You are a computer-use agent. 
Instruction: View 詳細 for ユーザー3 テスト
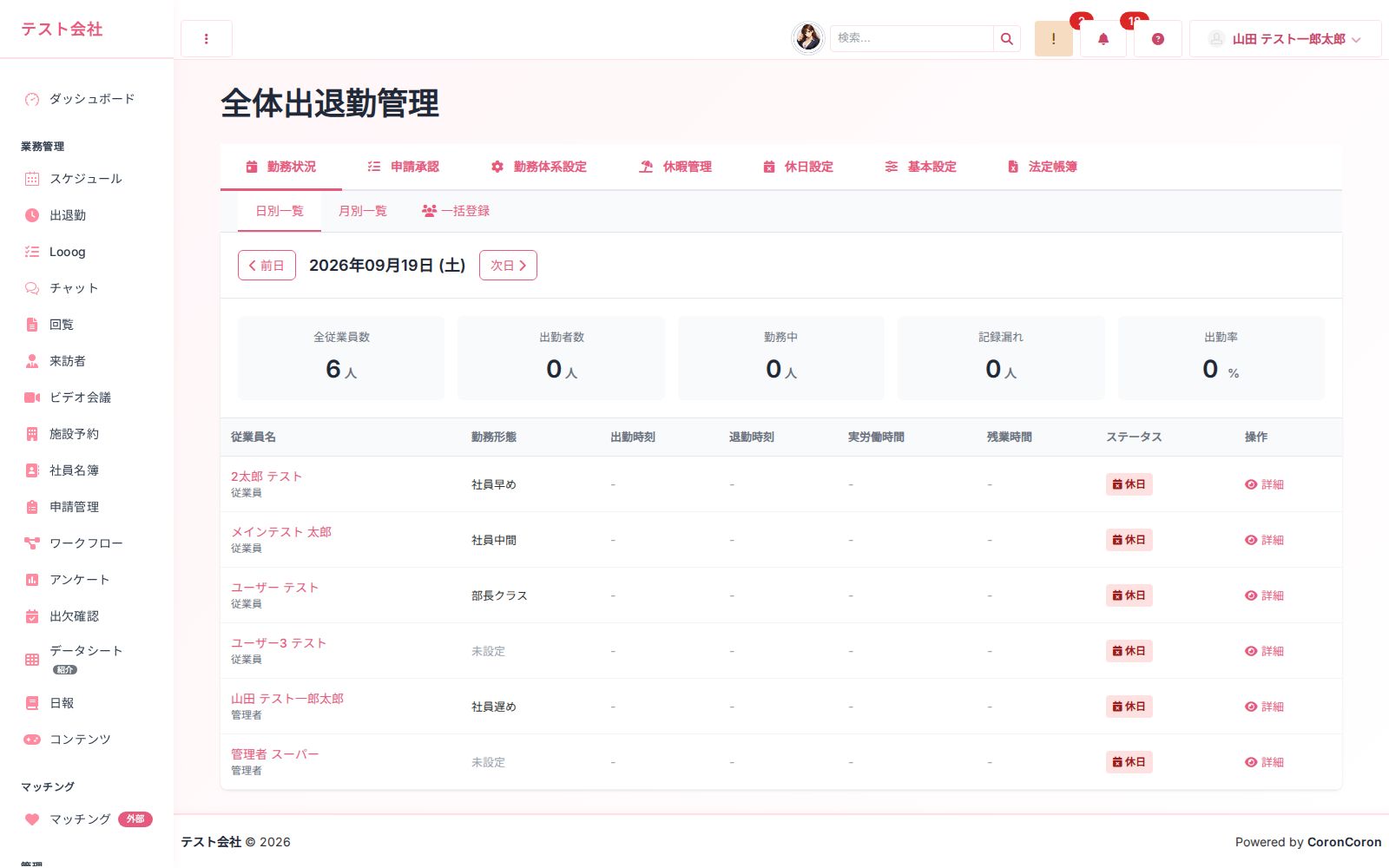1264,651
